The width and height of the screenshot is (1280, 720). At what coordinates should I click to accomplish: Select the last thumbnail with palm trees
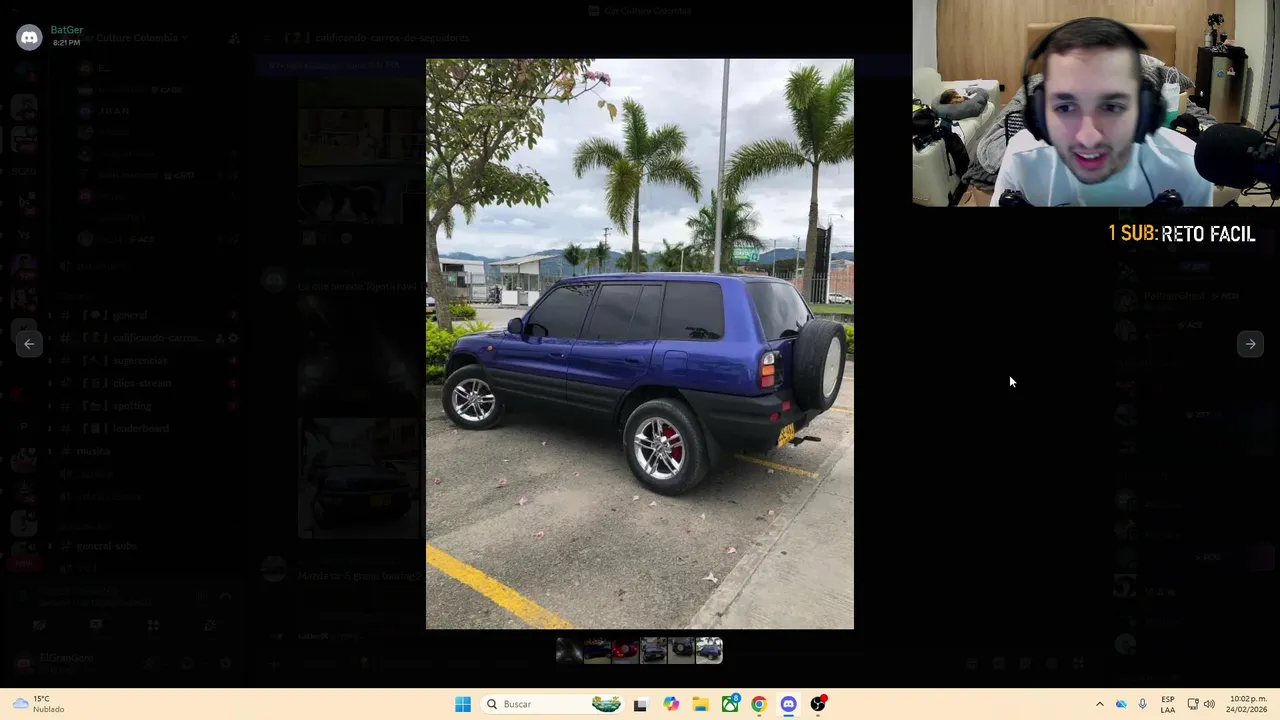(709, 651)
